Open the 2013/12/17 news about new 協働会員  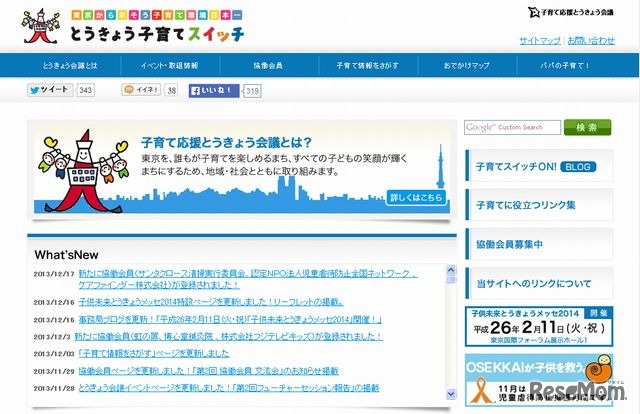(x=248, y=279)
